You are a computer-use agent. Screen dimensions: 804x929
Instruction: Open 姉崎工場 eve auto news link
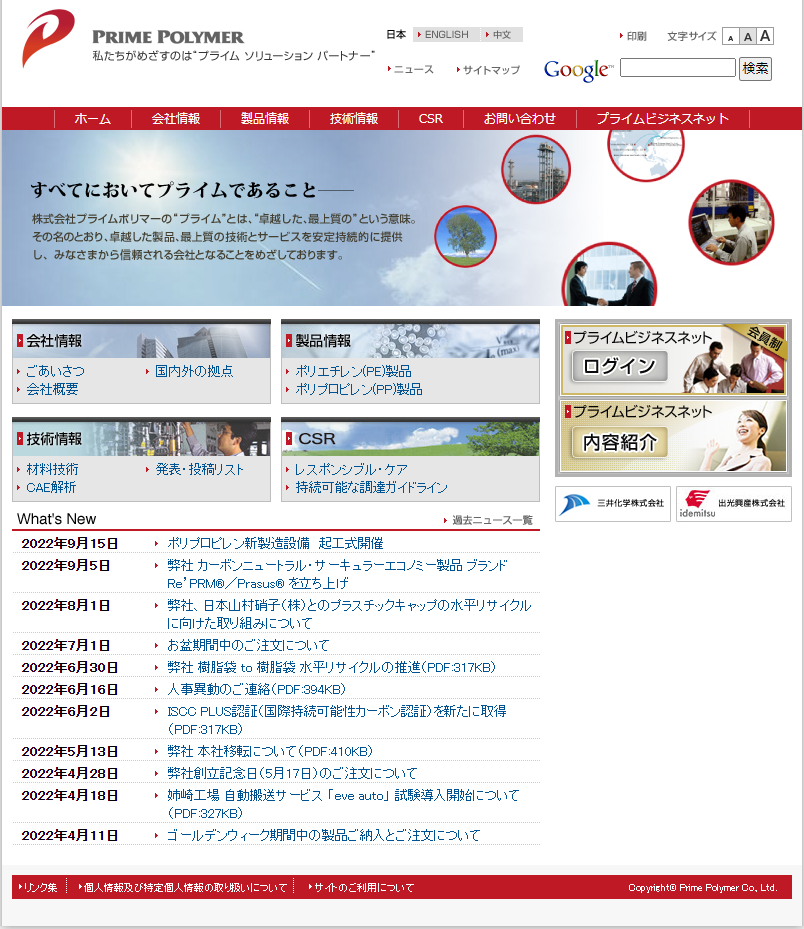(343, 804)
